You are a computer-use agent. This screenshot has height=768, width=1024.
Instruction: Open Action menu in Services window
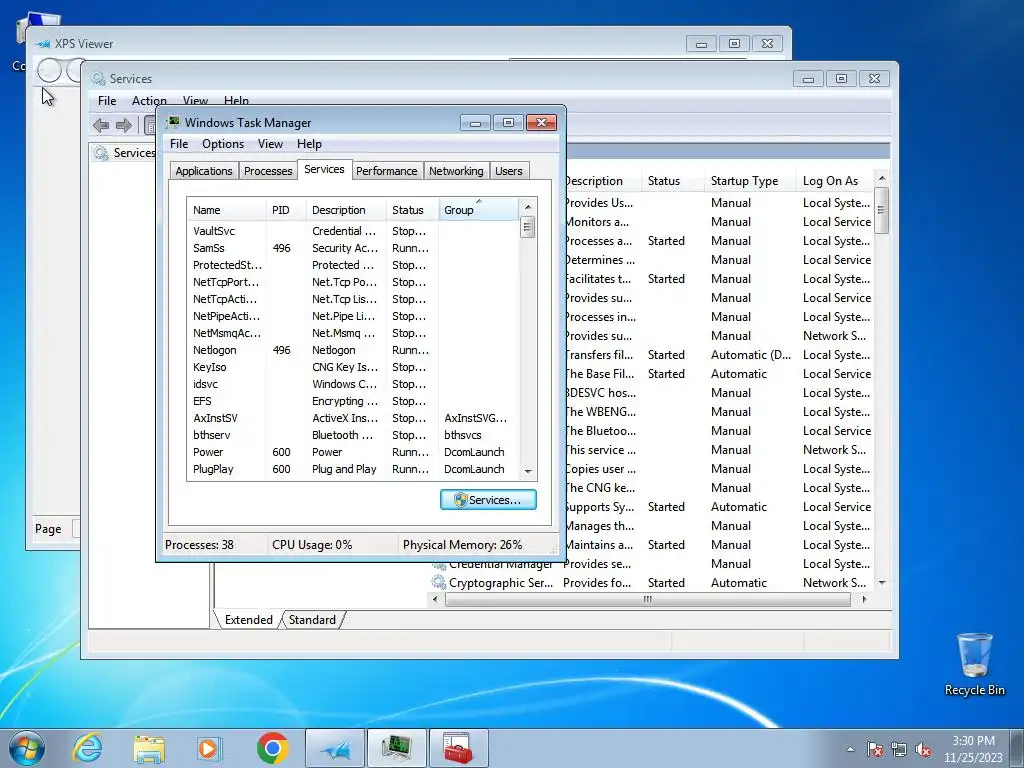149,101
